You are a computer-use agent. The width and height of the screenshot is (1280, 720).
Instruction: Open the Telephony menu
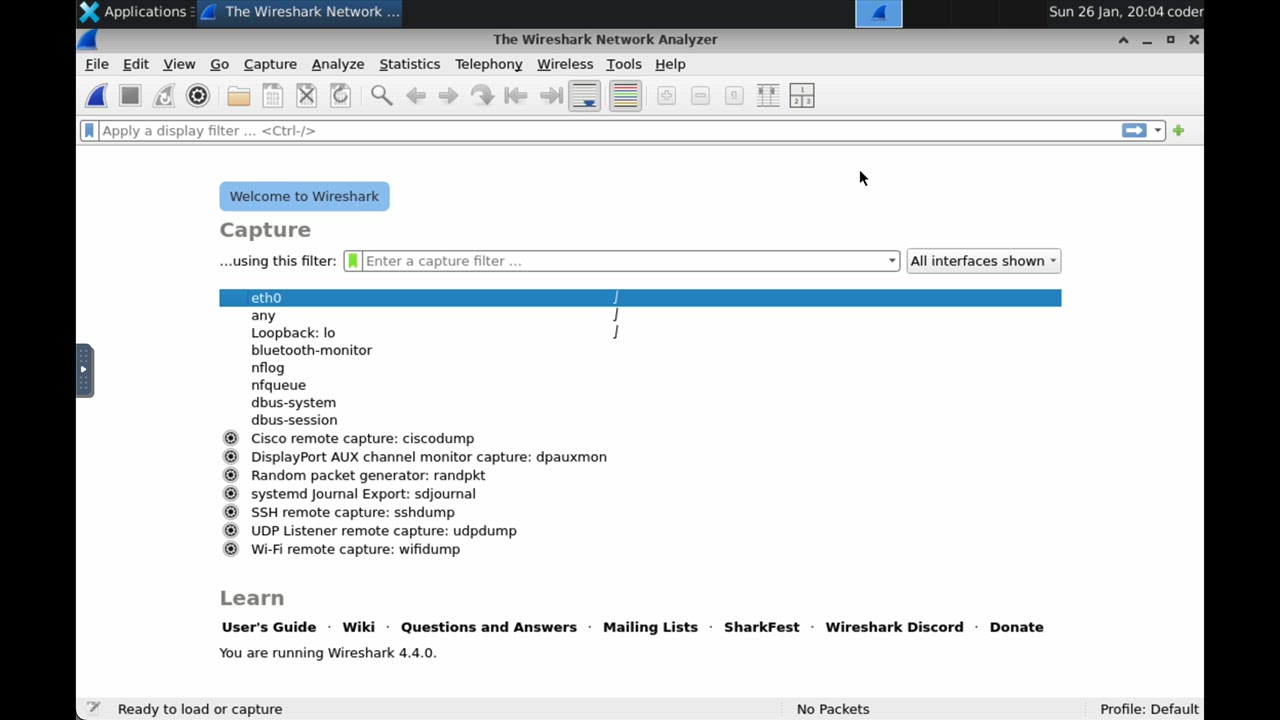[489, 64]
